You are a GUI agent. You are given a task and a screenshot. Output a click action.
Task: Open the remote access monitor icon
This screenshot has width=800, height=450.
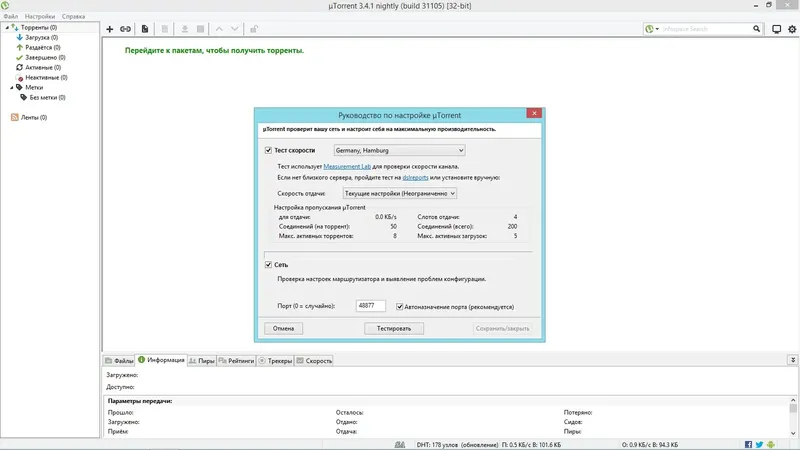[x=776, y=29]
